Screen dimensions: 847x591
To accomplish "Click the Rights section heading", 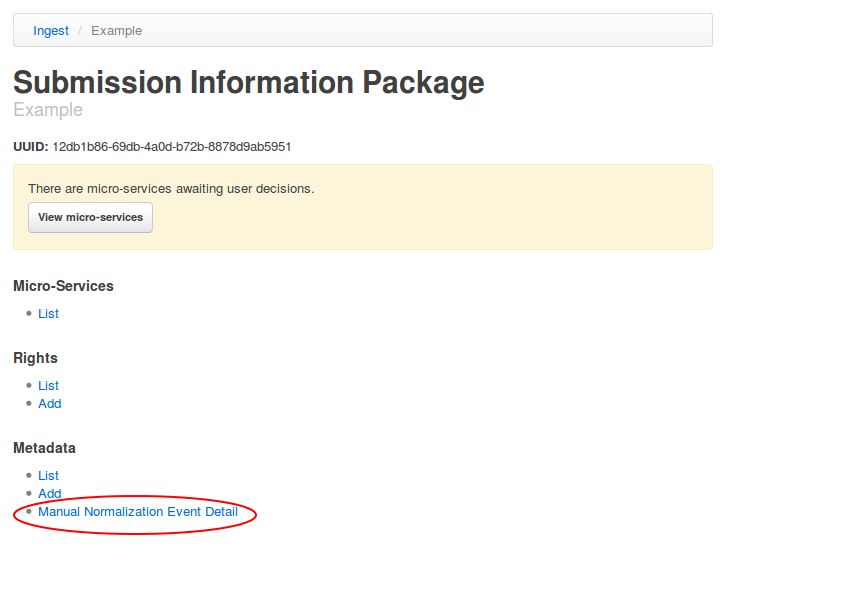I will (x=35, y=358).
